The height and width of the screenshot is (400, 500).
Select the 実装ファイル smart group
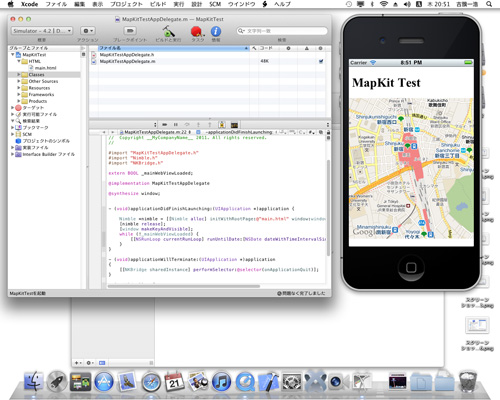[35, 148]
